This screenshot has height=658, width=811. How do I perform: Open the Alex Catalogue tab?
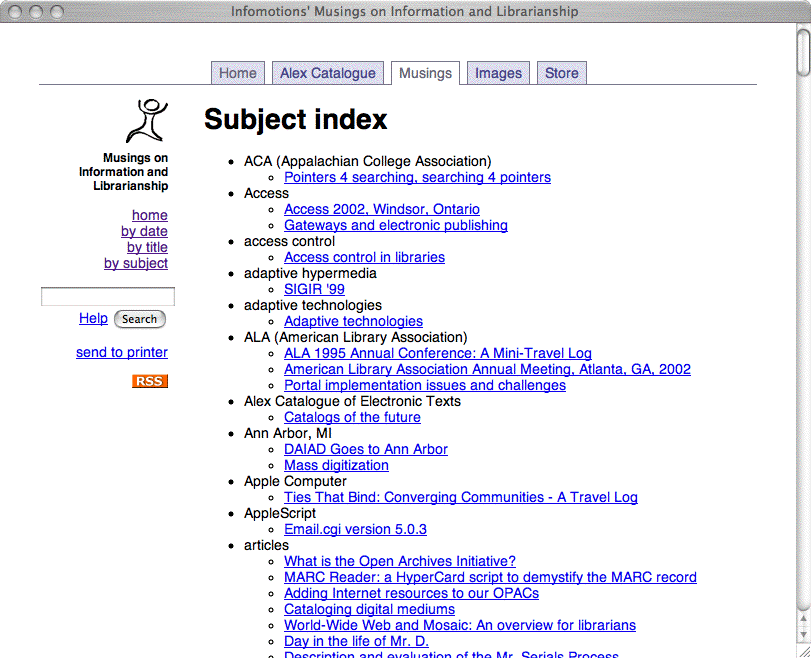click(x=327, y=73)
